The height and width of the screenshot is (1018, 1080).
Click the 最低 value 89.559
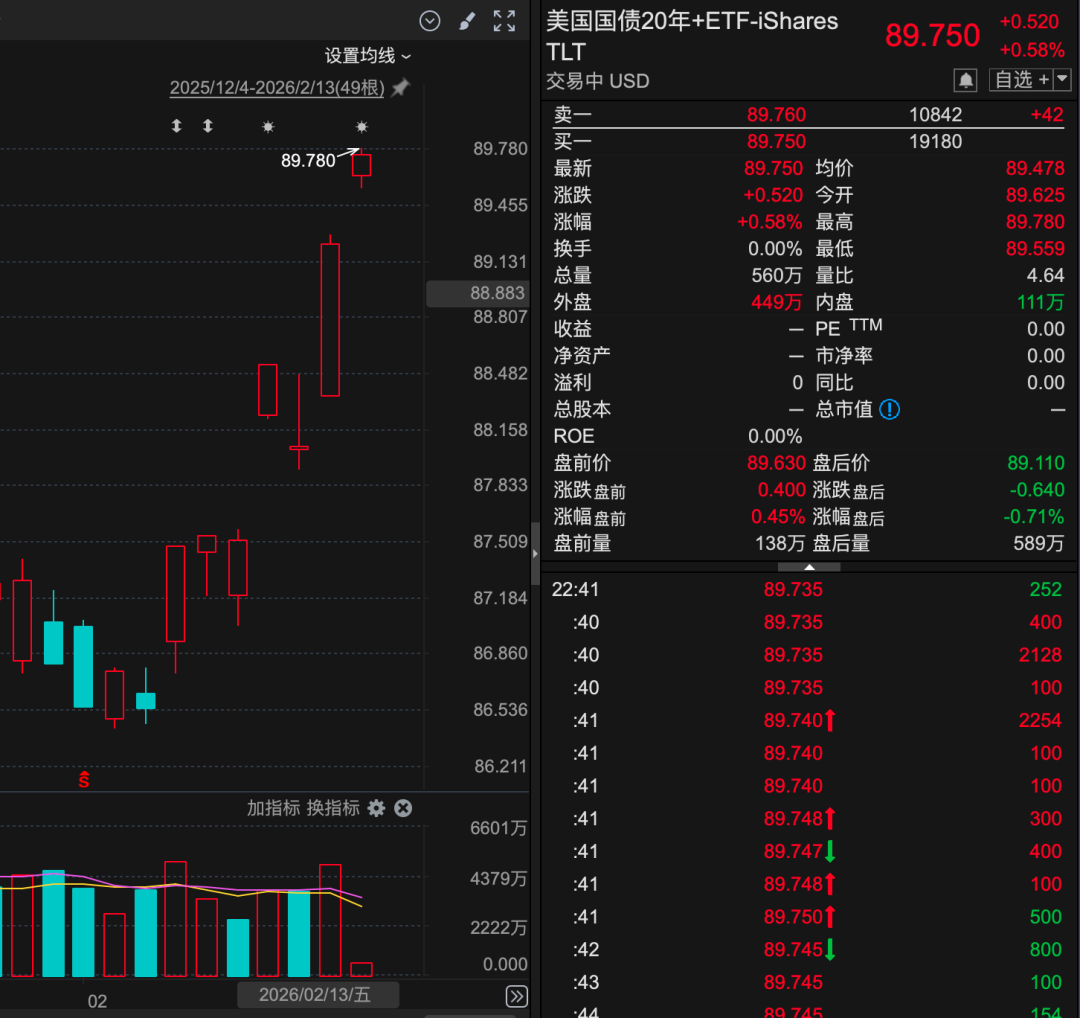pyautogui.click(x=1035, y=249)
